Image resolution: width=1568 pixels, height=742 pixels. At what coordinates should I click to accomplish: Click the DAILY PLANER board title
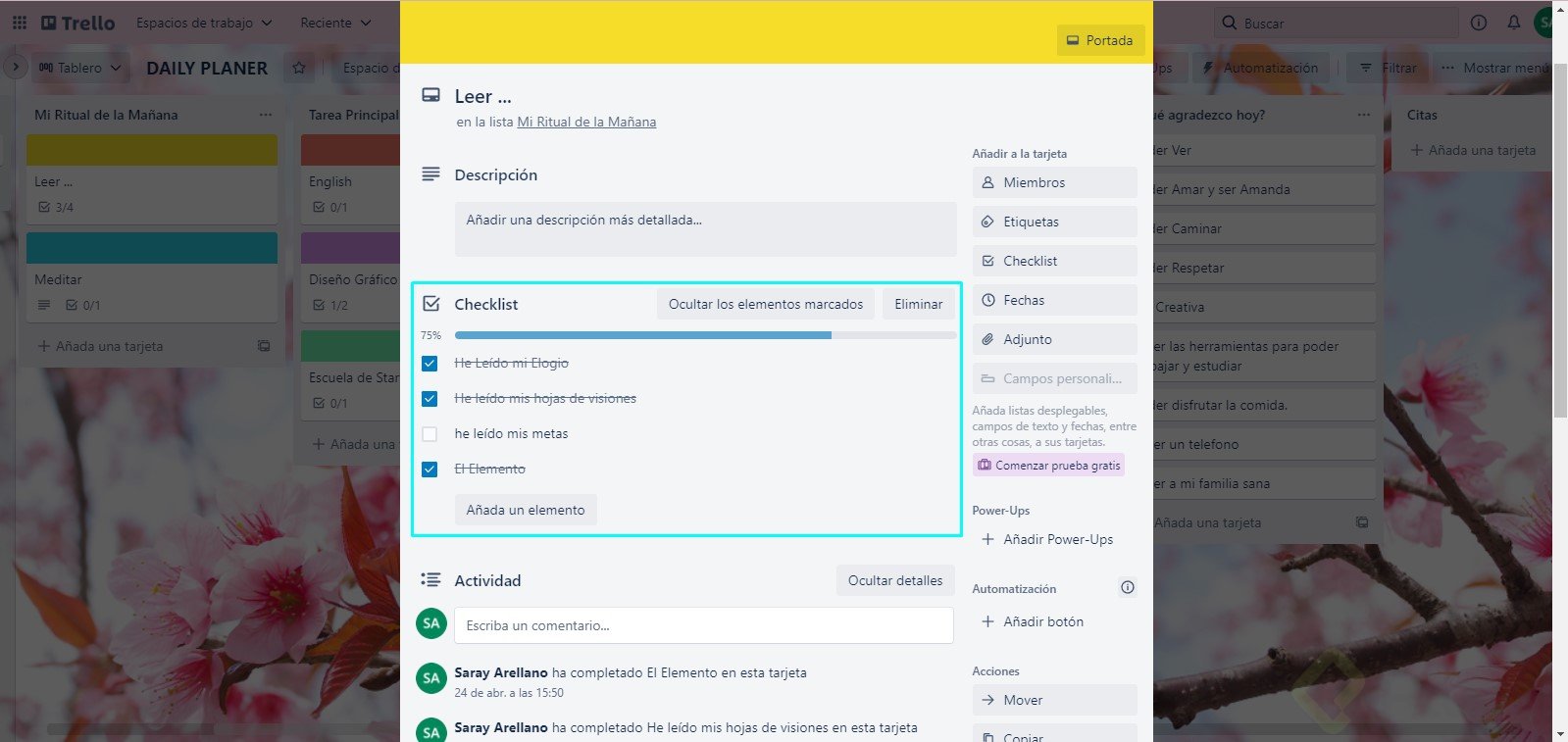207,68
